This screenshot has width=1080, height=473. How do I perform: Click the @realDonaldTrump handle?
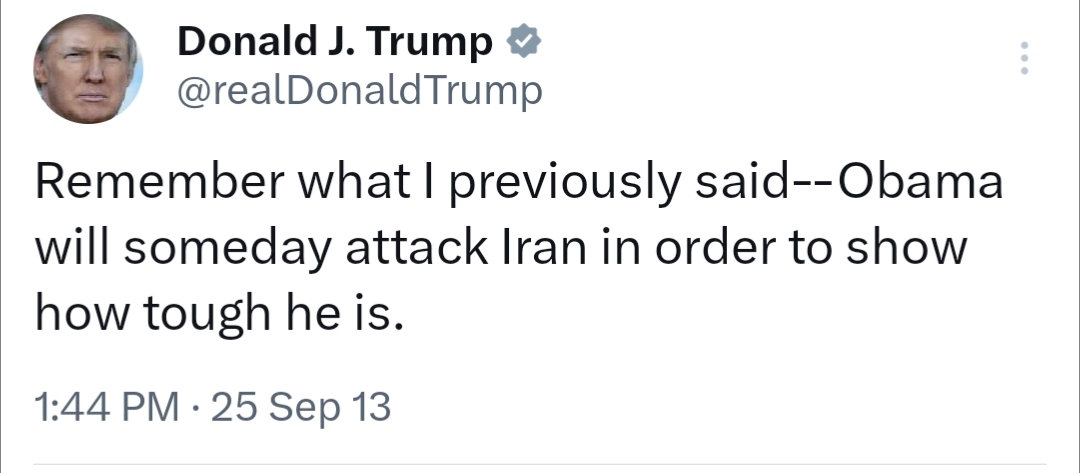(358, 93)
